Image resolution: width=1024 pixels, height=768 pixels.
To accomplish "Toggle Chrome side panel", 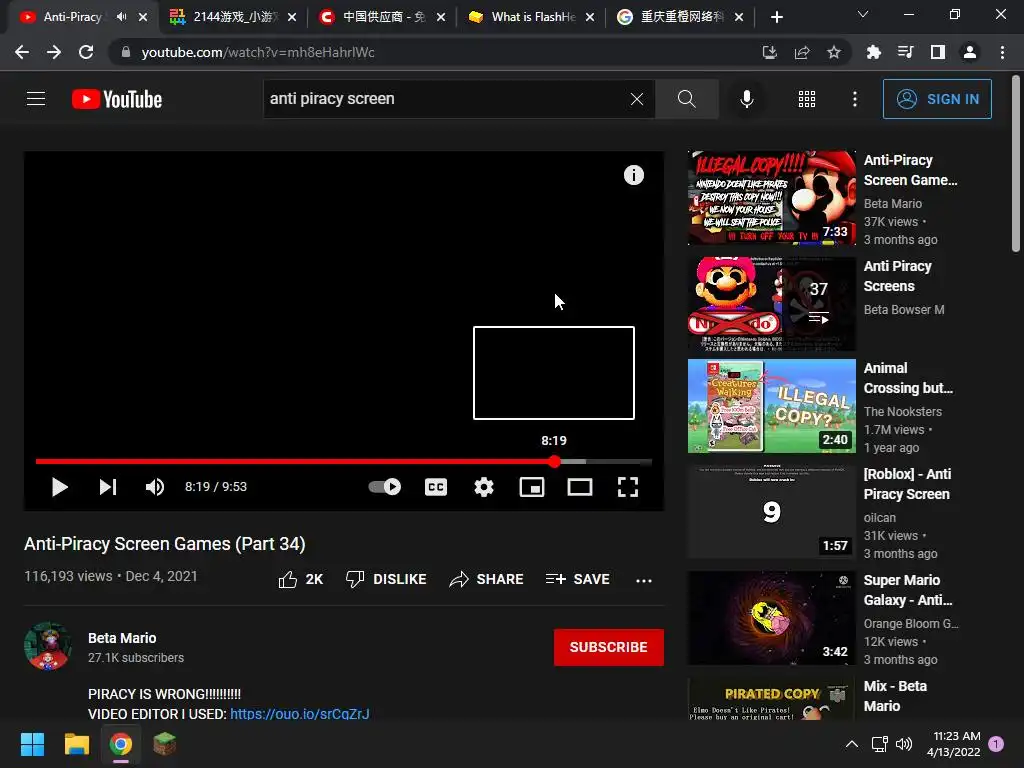I will coord(938,52).
